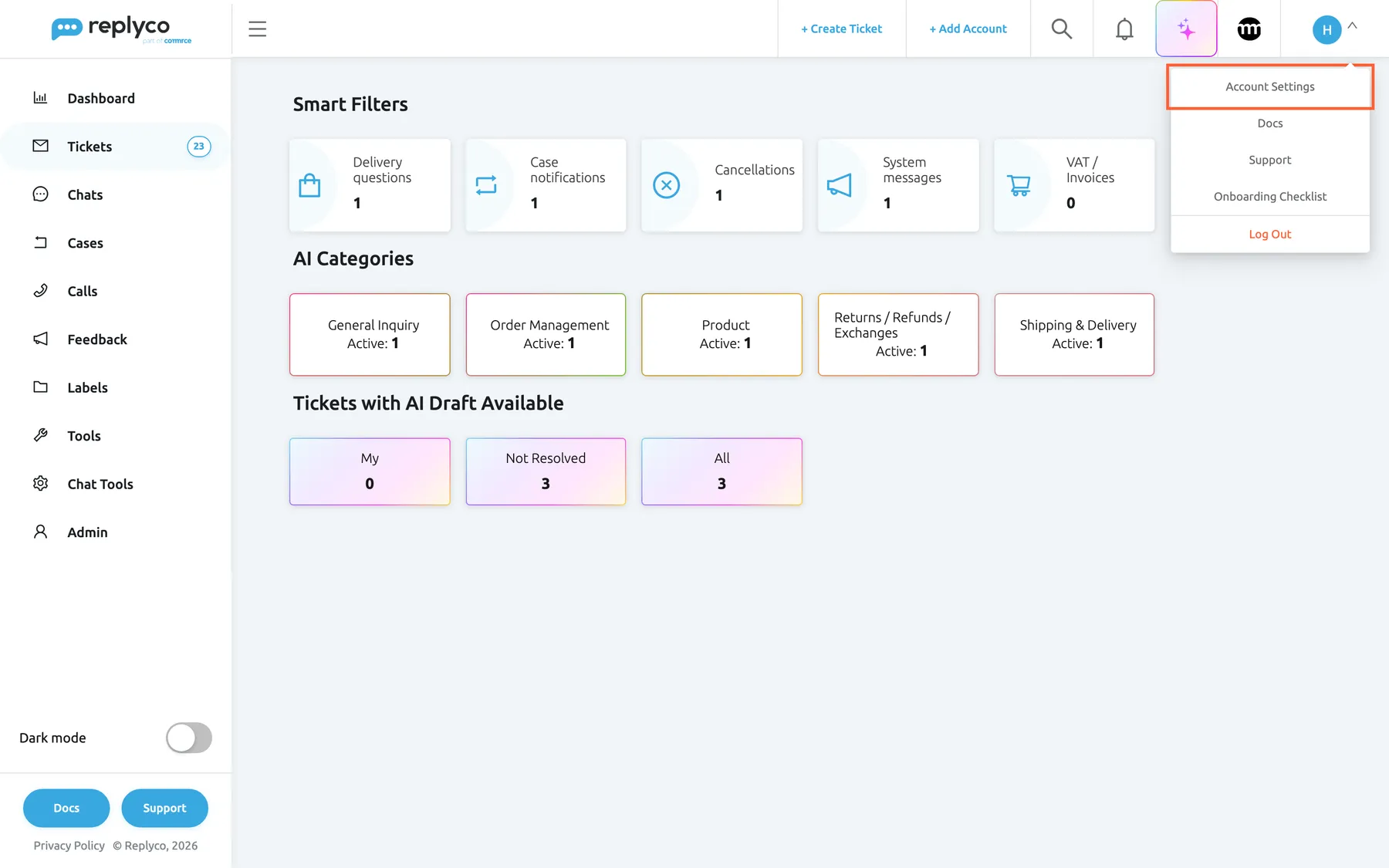Click the Calls phone icon
This screenshot has width=1389, height=868.
click(x=40, y=291)
